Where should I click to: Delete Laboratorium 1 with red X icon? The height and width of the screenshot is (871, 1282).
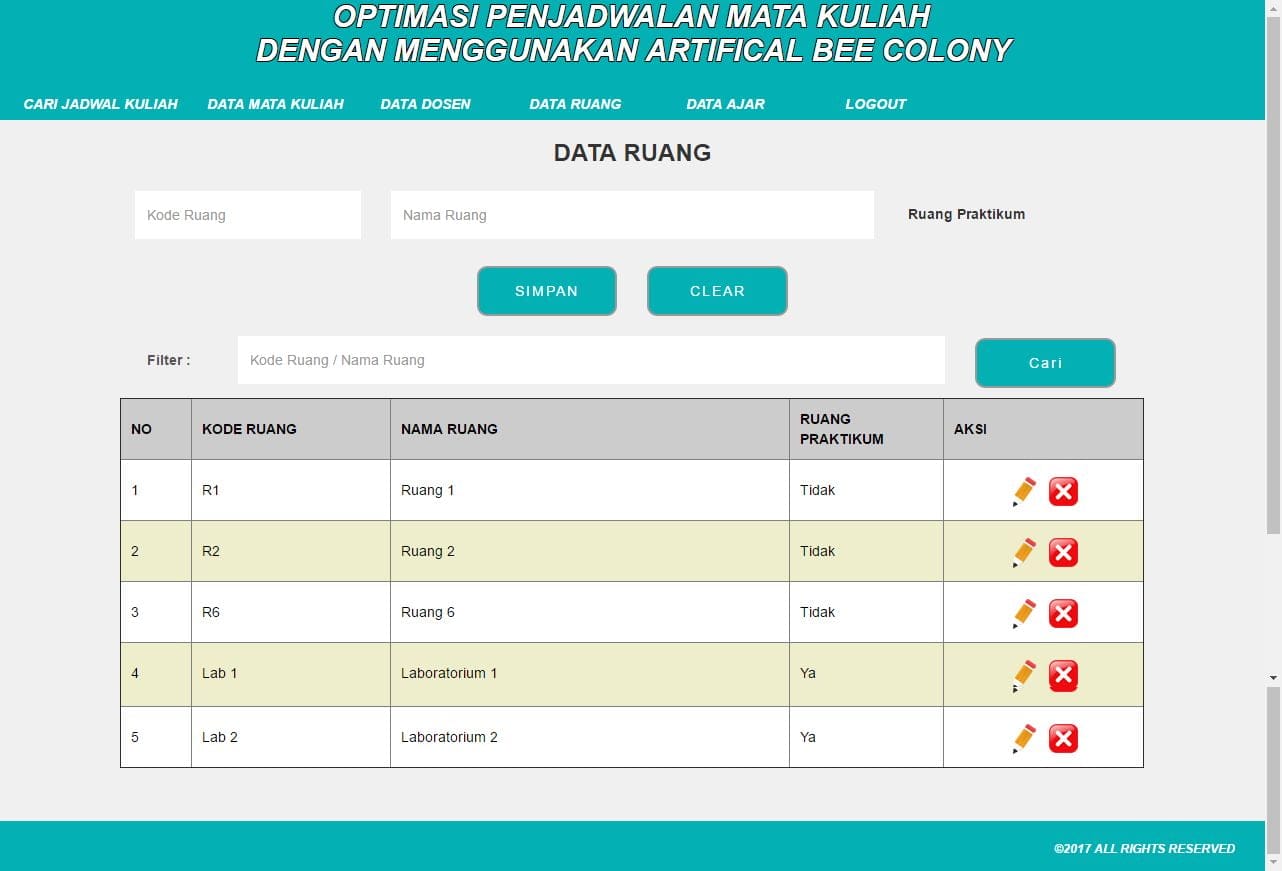[x=1063, y=676]
